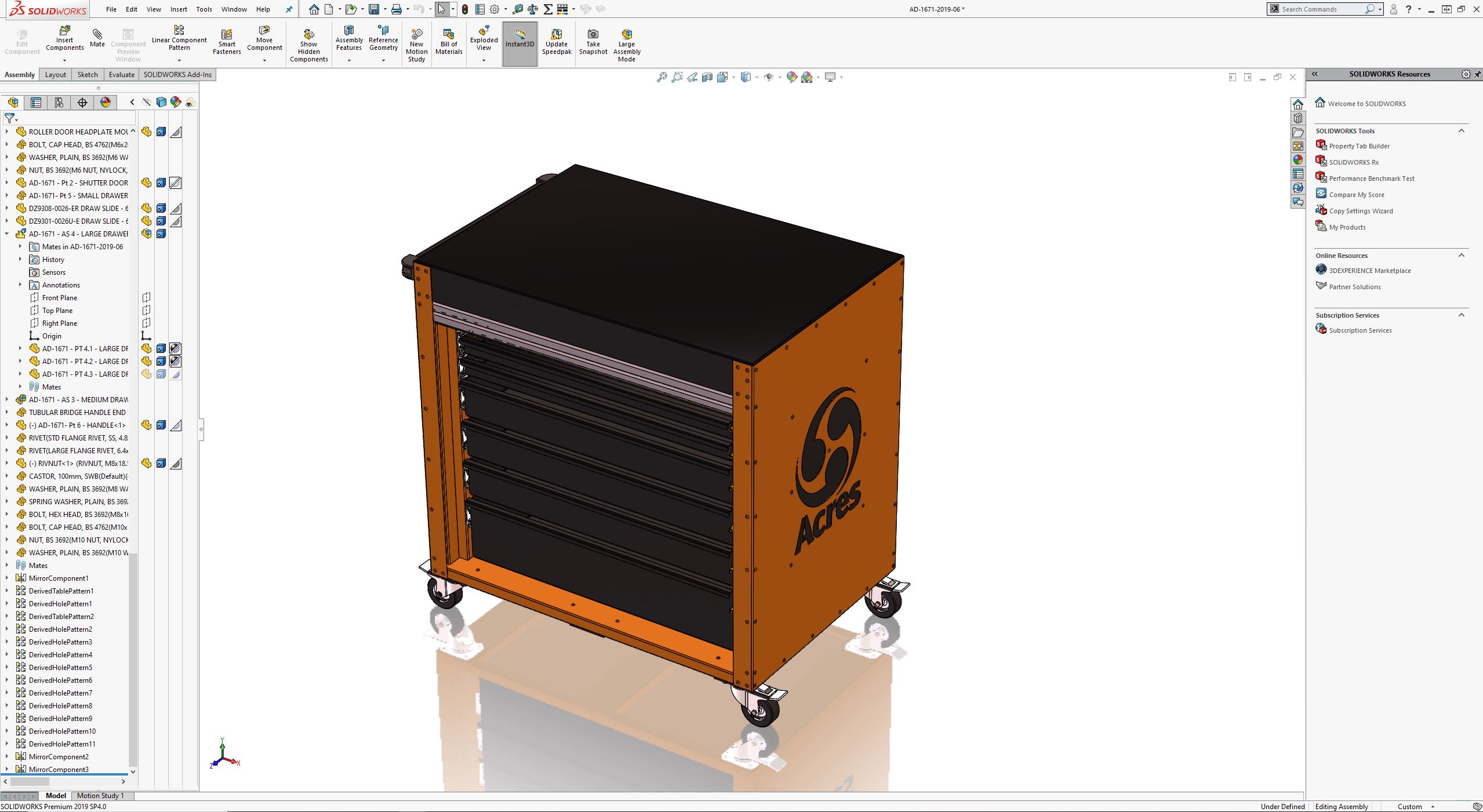Click the Mate tool icon
The image size is (1483, 812).
click(97, 35)
